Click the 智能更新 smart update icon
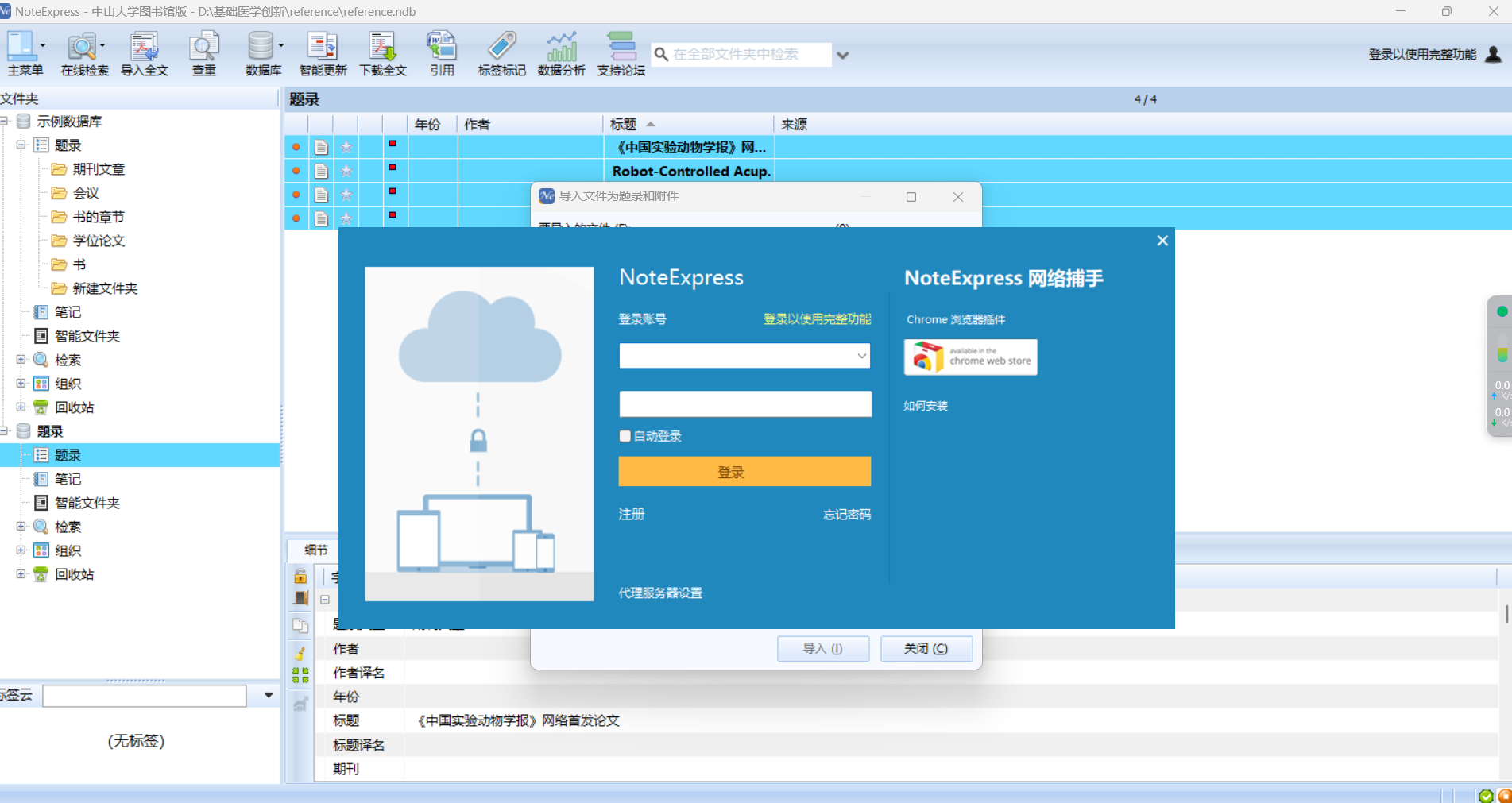Screen dimensions: 1512x803 323,46
